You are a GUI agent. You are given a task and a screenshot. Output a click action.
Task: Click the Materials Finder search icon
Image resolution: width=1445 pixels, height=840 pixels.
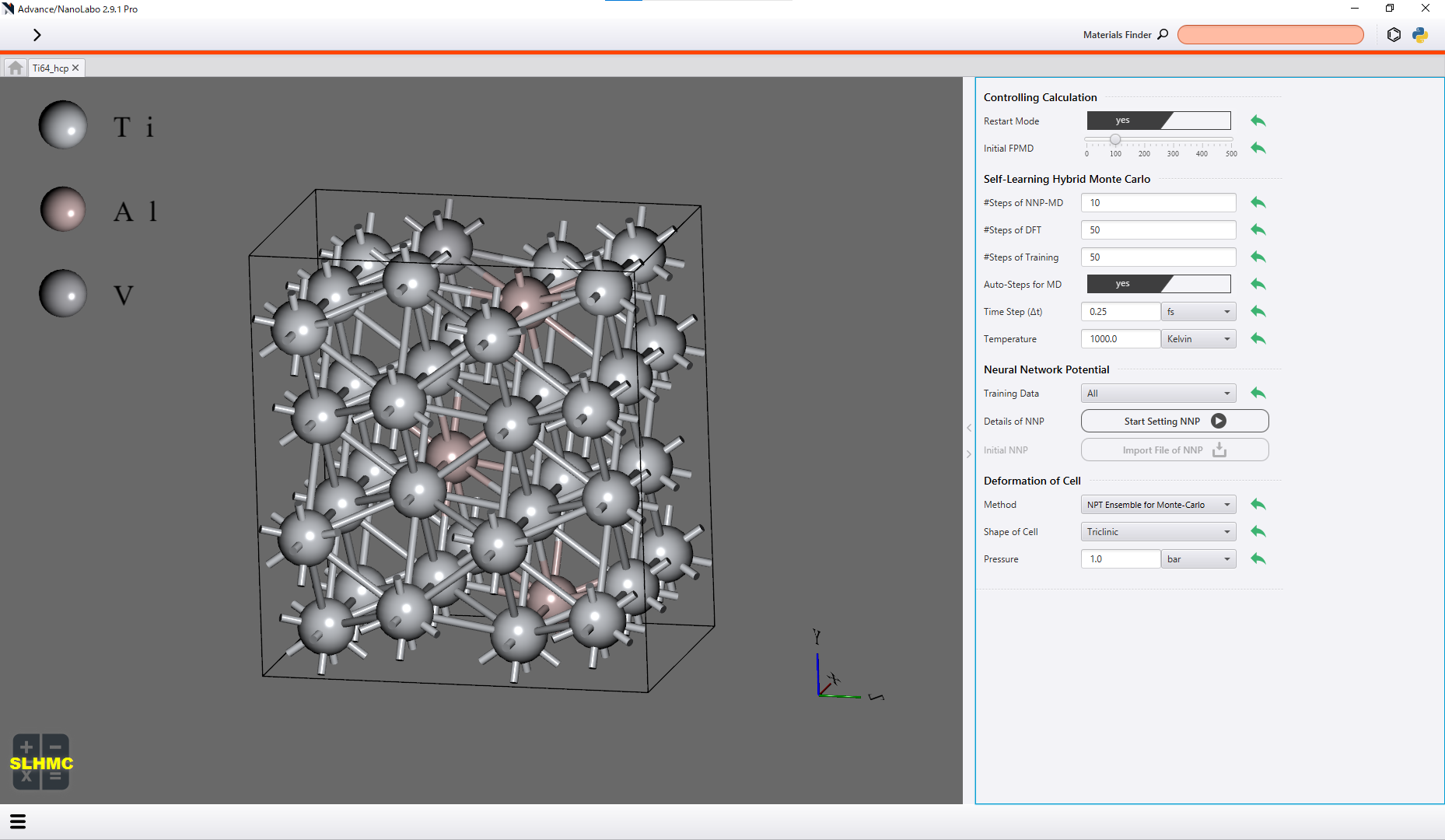point(1163,34)
